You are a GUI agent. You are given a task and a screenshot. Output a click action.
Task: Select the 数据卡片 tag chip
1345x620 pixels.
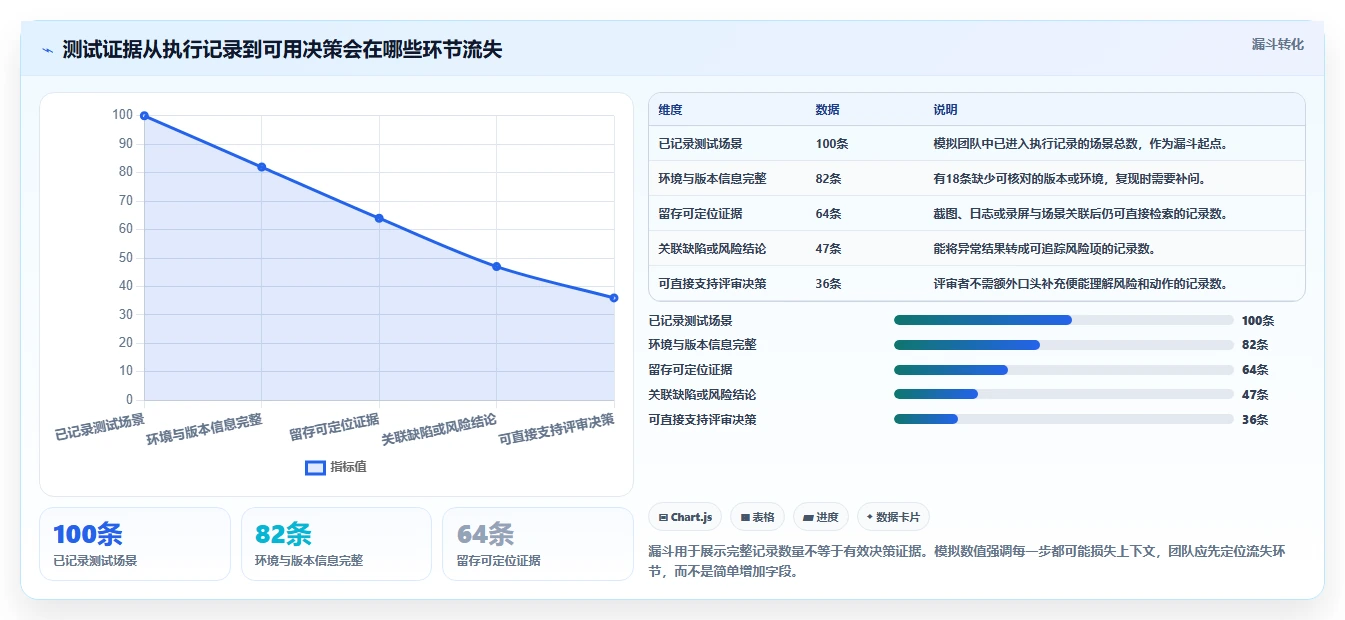point(894,517)
